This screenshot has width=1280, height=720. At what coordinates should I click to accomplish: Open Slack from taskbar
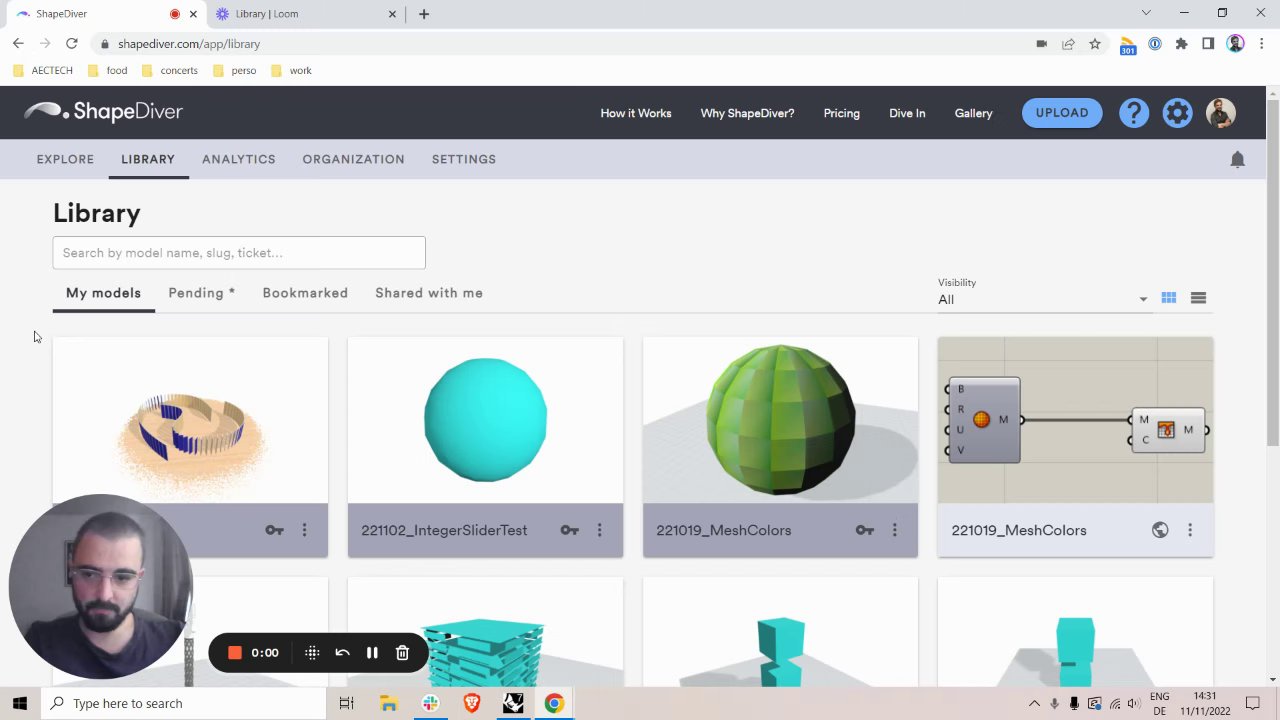point(430,704)
